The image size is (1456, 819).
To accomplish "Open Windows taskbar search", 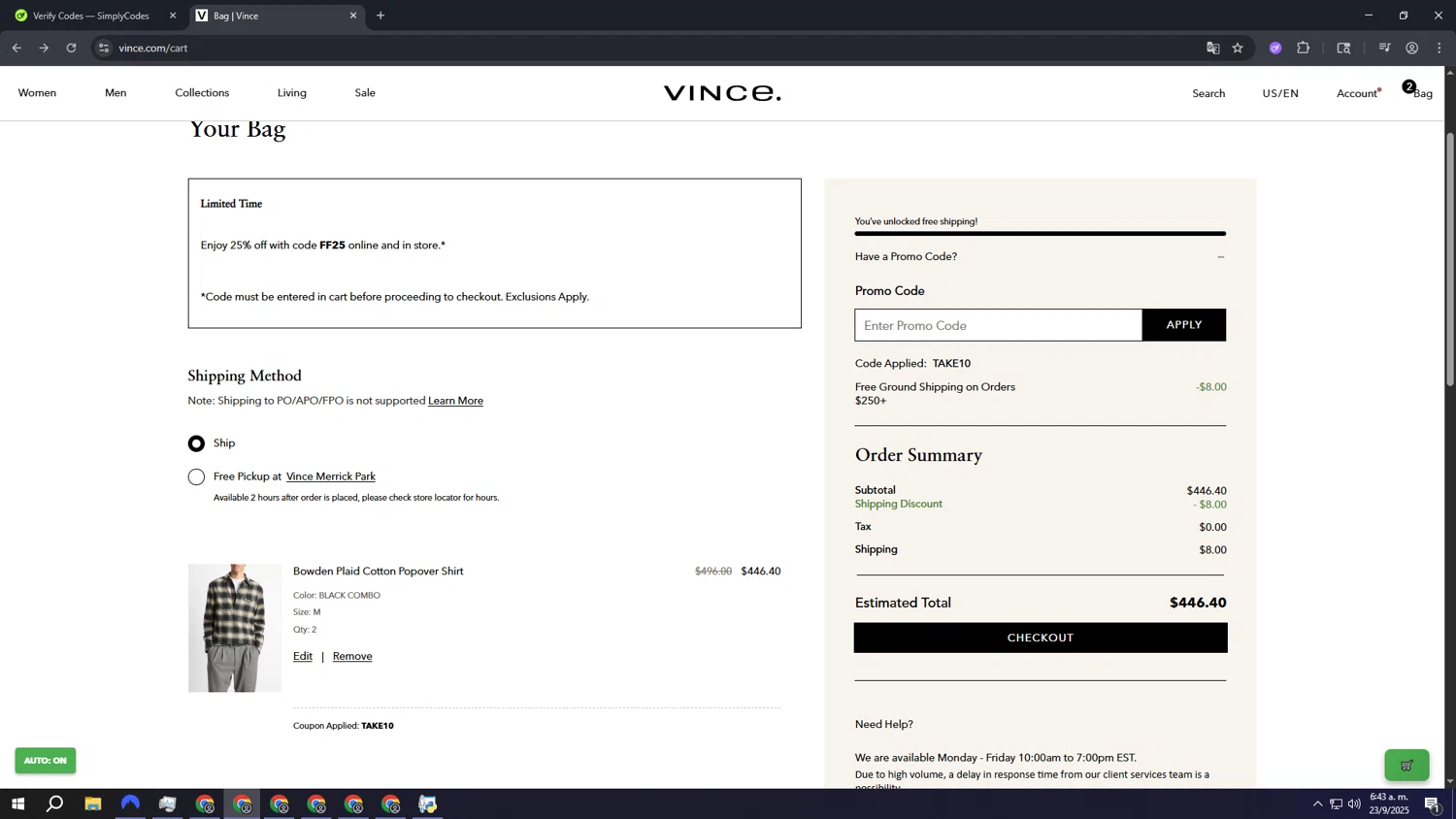I will point(55,804).
